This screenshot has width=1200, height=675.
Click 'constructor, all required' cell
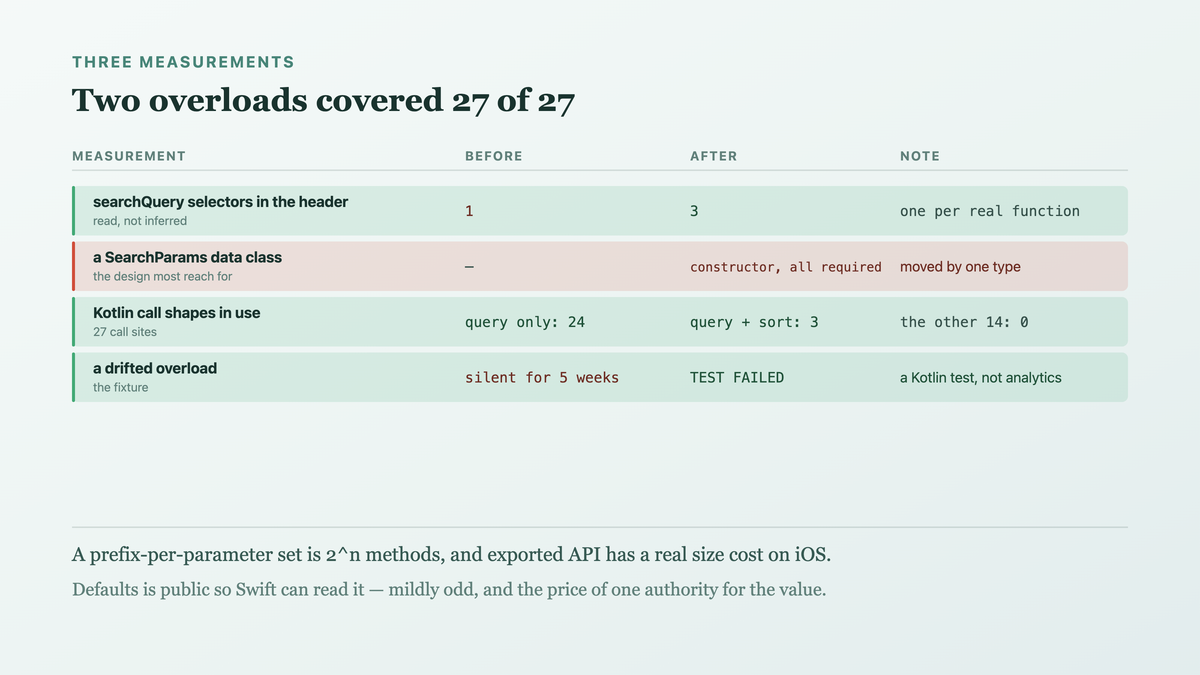click(786, 267)
